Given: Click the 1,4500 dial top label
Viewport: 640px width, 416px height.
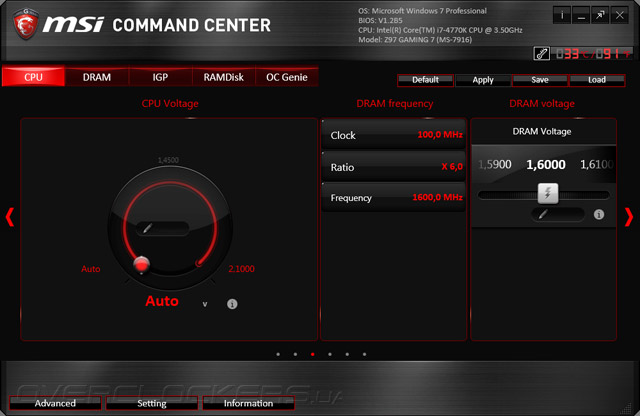Looking at the screenshot, I should tap(168, 160).
